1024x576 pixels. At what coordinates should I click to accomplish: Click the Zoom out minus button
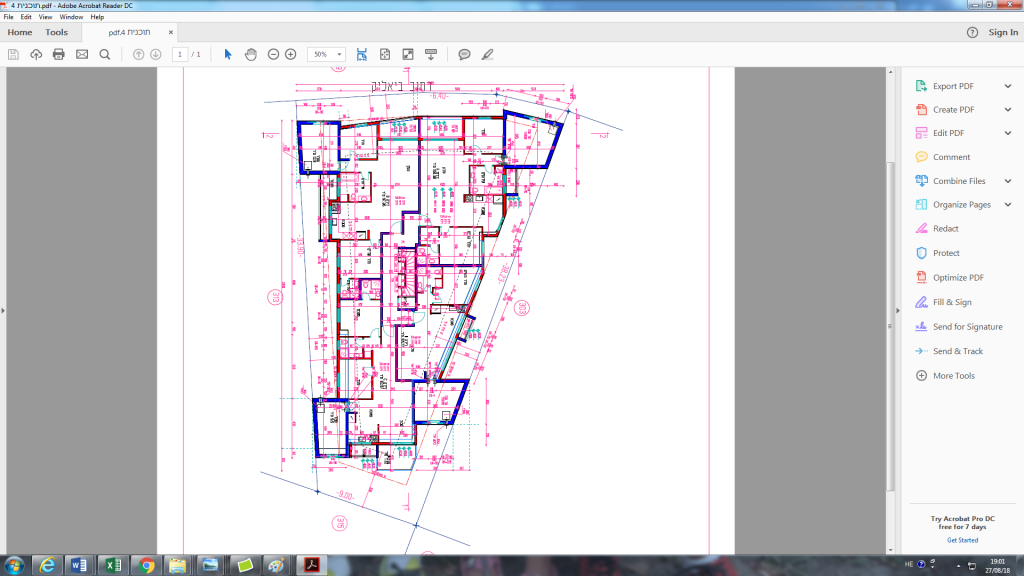click(273, 54)
